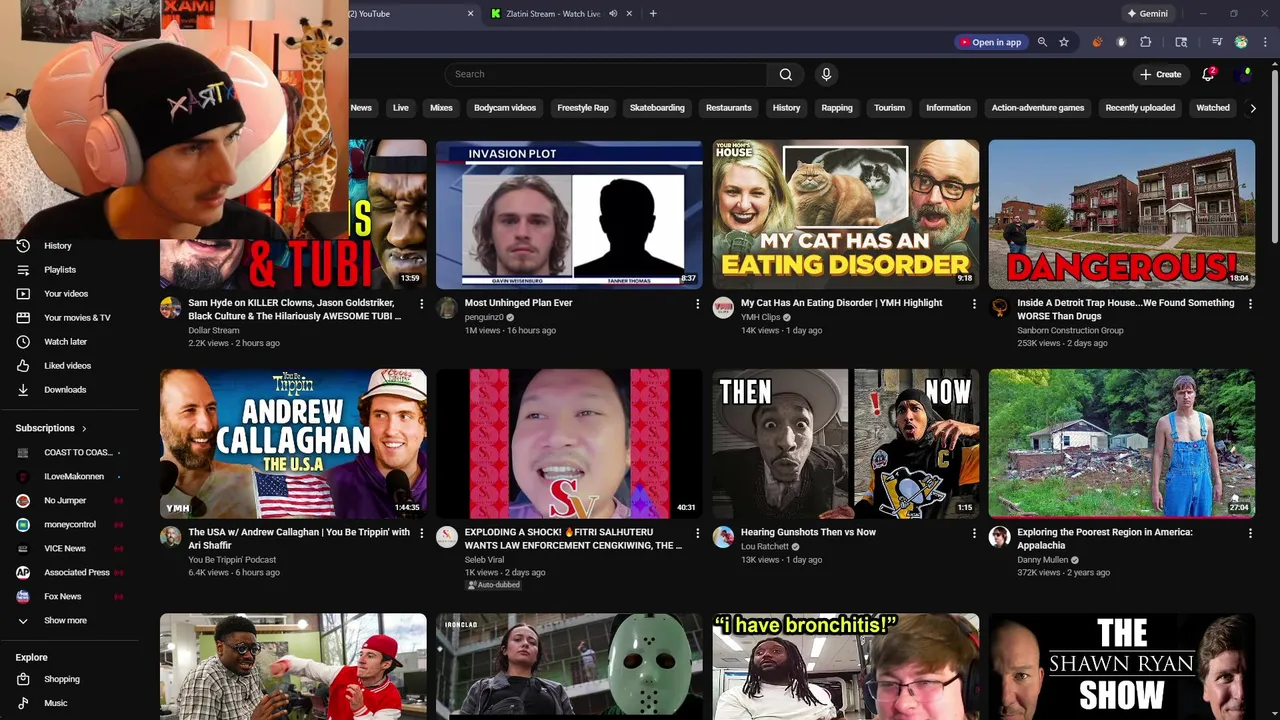This screenshot has width=1280, height=720.
Task: Focus the YouTube search field
Action: (x=606, y=74)
